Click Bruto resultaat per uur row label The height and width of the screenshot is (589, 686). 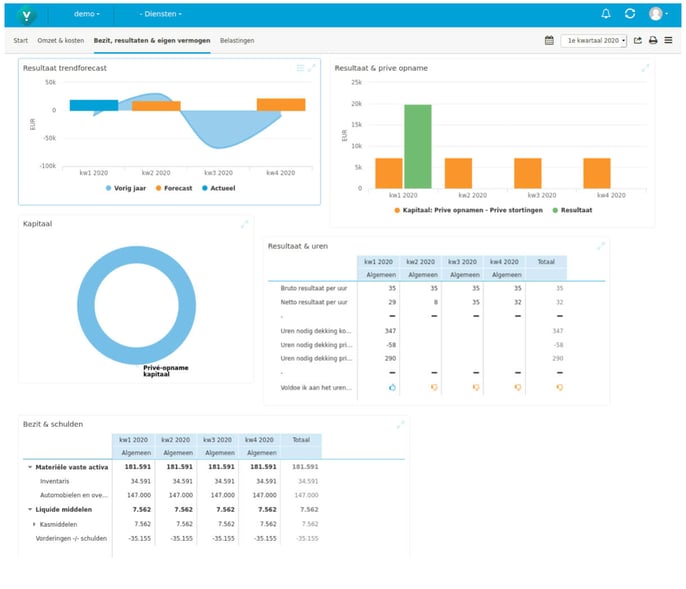click(314, 288)
